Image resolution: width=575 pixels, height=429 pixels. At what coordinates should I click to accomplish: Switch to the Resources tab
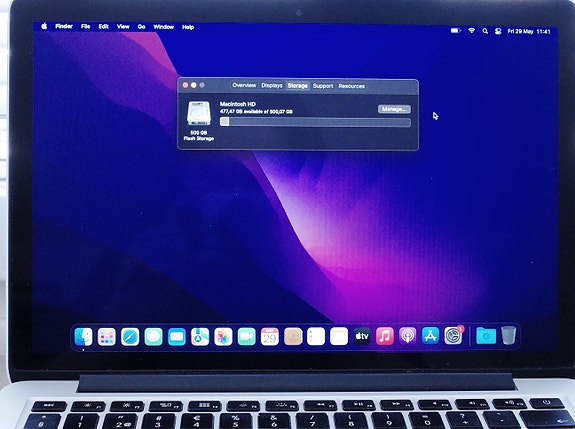[351, 86]
